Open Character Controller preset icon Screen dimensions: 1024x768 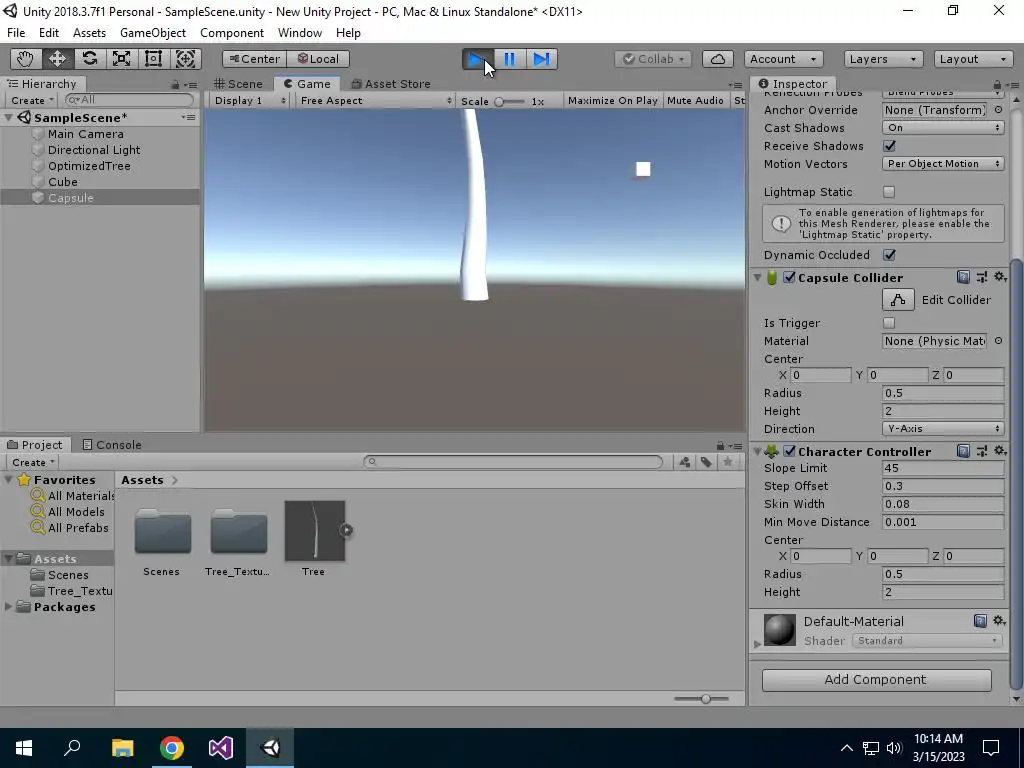[982, 451]
